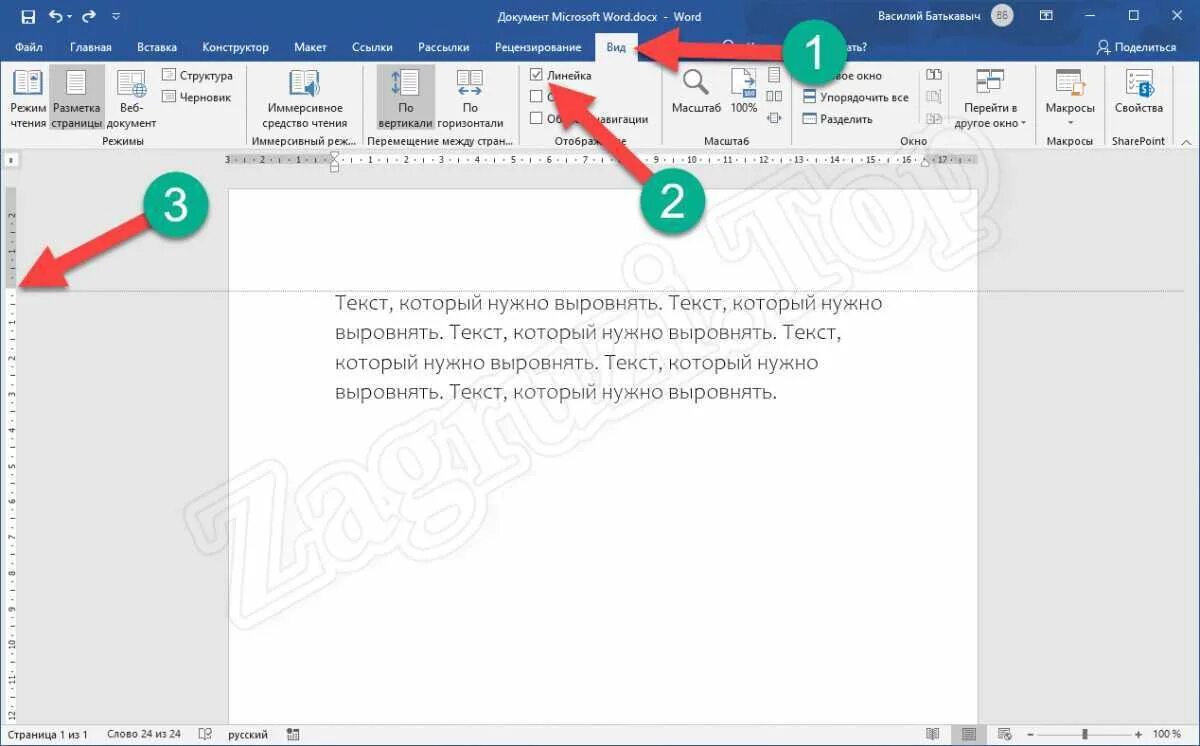Click the macro recording status bar icon

293,734
